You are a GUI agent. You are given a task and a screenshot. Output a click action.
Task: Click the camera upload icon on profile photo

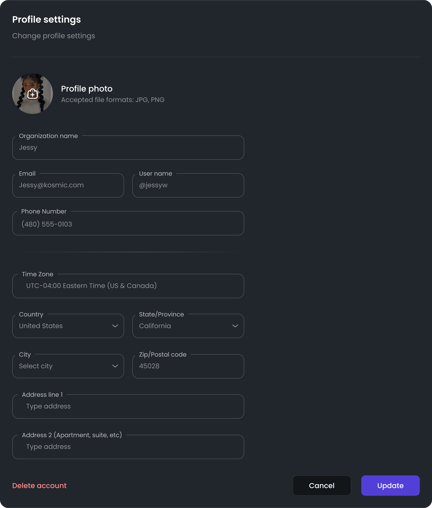[32, 94]
